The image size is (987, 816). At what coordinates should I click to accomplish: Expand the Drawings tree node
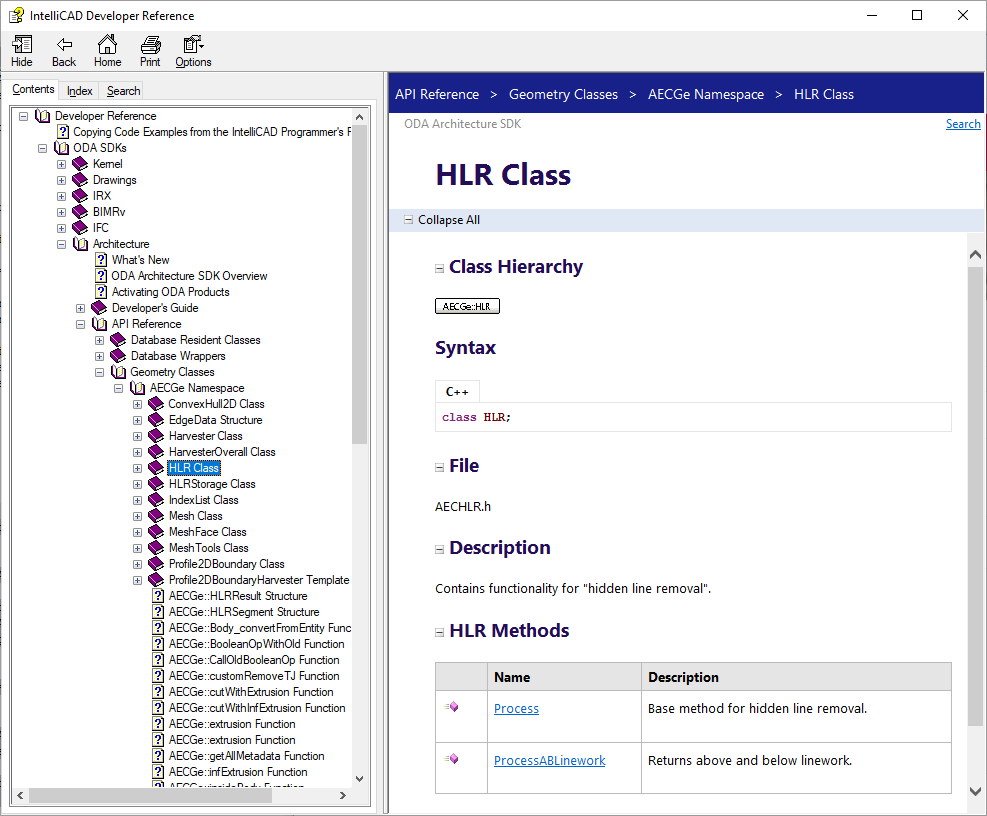(61, 180)
